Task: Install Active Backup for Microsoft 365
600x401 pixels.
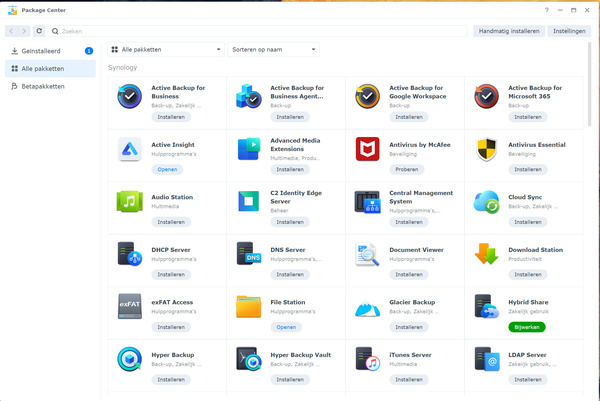Action: tap(528, 117)
